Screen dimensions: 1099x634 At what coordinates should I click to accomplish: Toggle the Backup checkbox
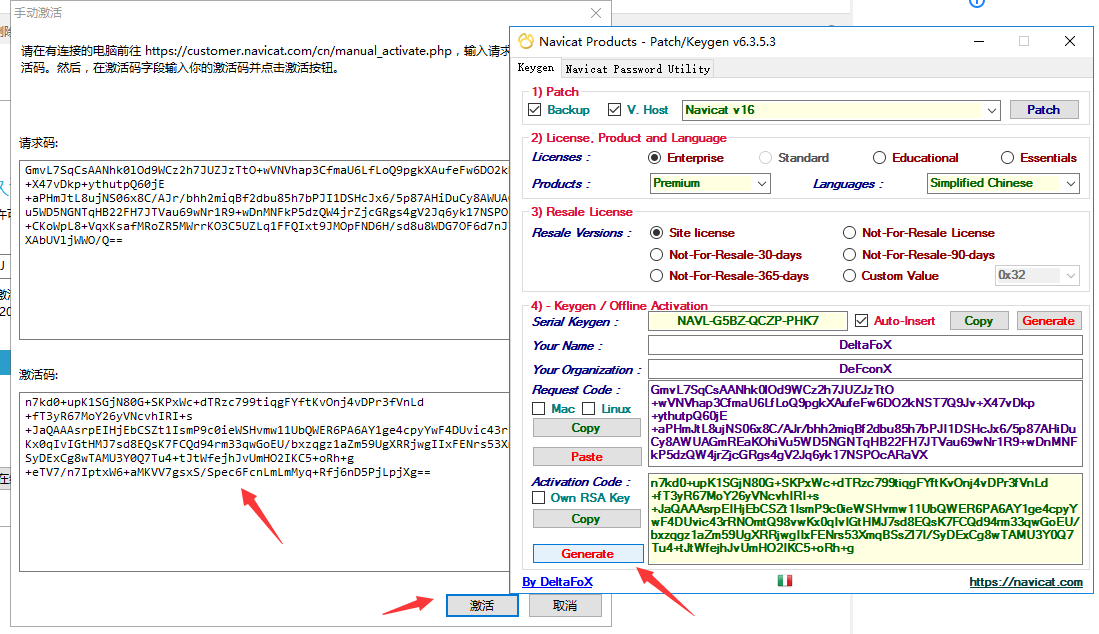tap(534, 110)
